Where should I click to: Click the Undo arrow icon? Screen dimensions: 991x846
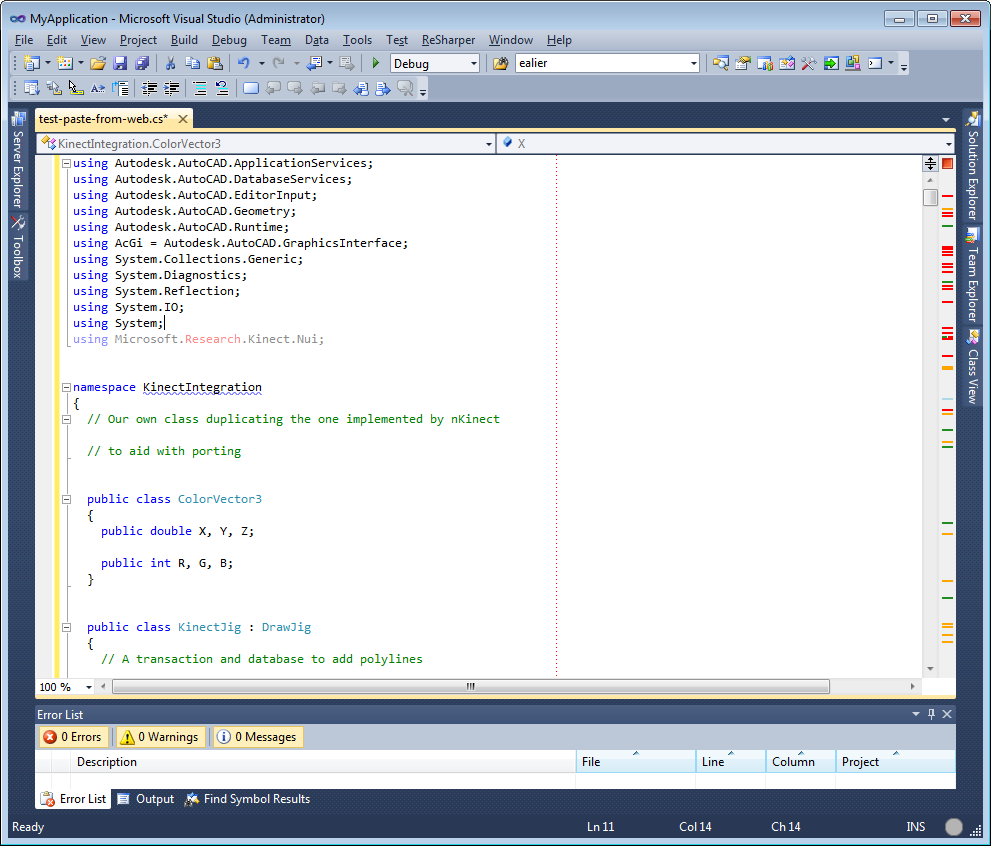[244, 63]
